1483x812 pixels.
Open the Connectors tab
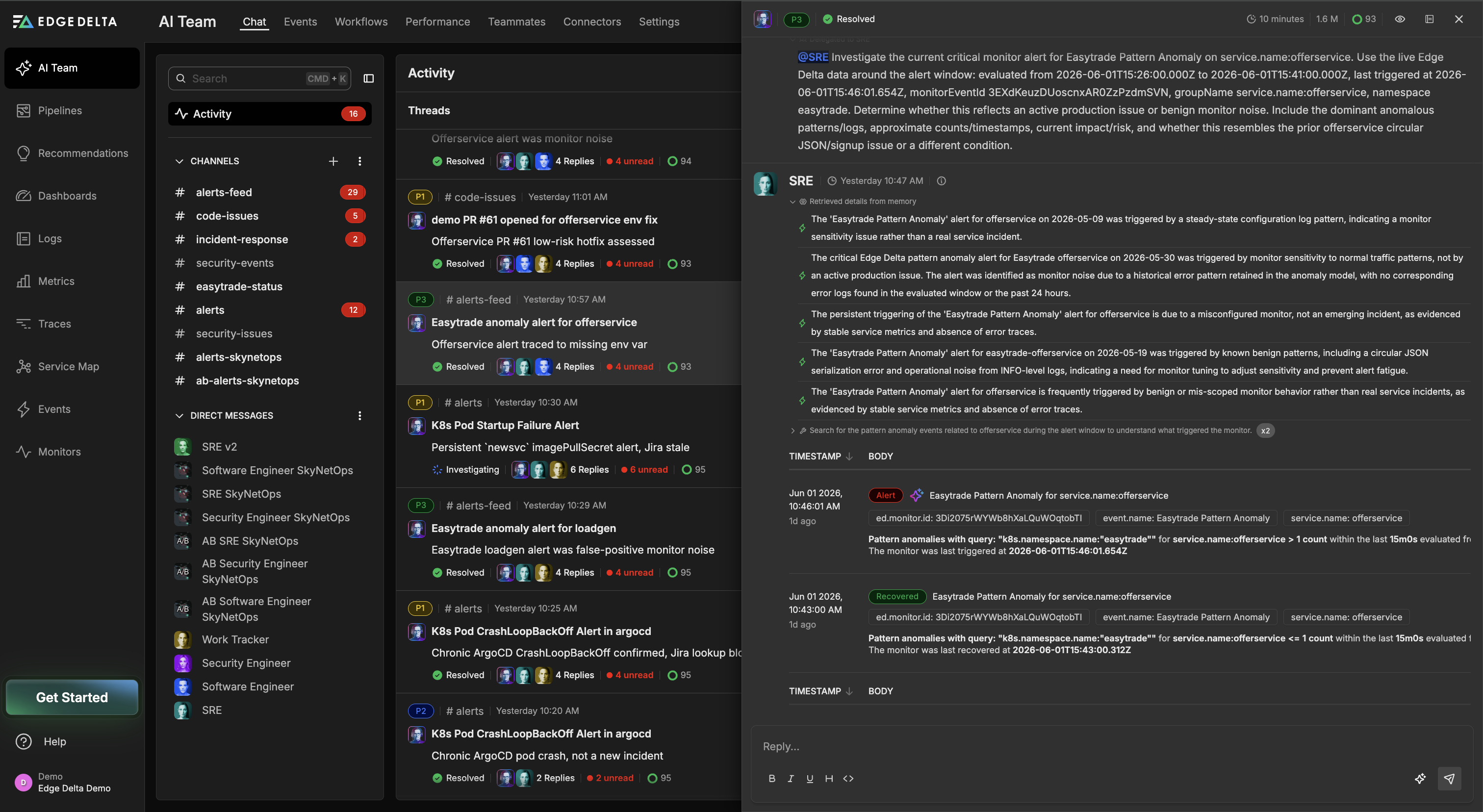click(x=592, y=22)
